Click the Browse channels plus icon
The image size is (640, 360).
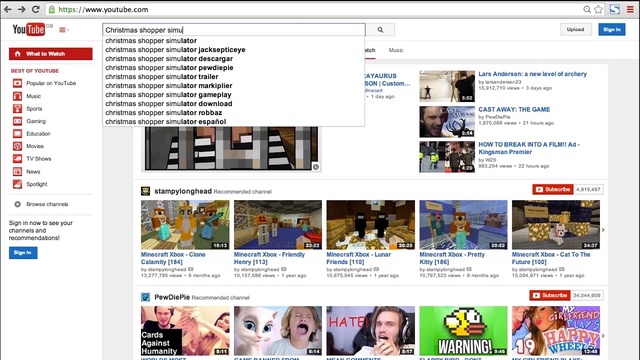click(x=18, y=204)
